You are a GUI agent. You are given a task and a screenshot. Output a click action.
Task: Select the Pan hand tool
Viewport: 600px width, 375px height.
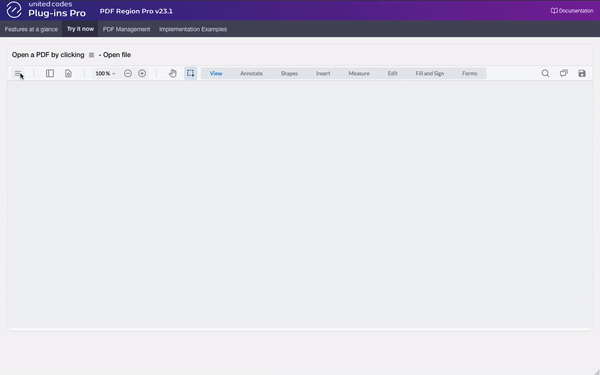point(173,73)
